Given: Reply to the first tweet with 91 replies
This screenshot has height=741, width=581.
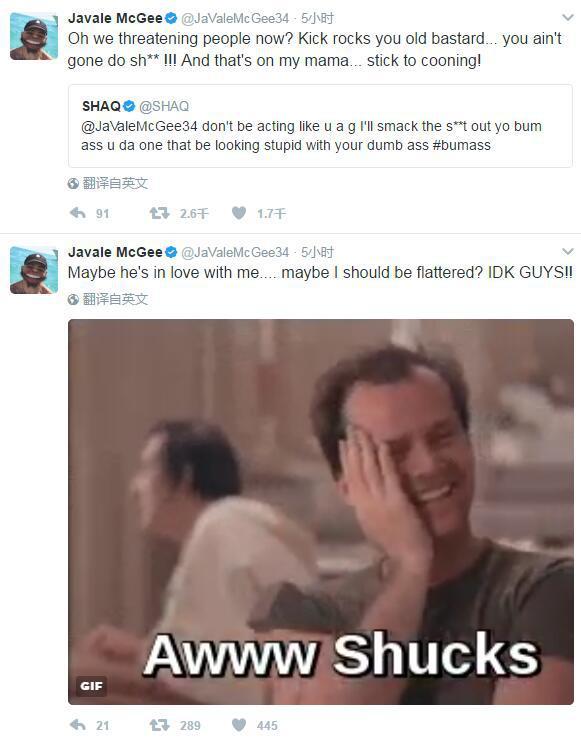Looking at the screenshot, I should [x=78, y=213].
